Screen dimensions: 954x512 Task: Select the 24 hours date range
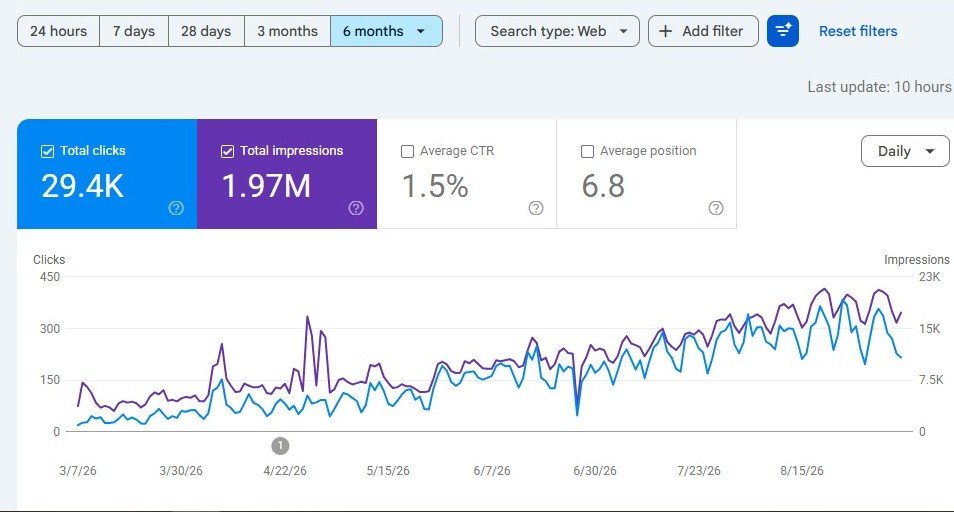click(58, 31)
